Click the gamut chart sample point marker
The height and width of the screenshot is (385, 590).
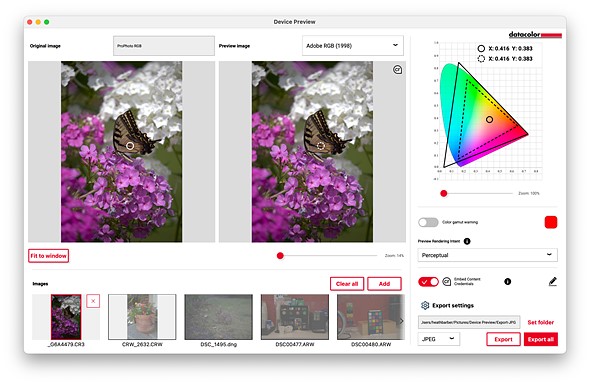[x=489, y=119]
